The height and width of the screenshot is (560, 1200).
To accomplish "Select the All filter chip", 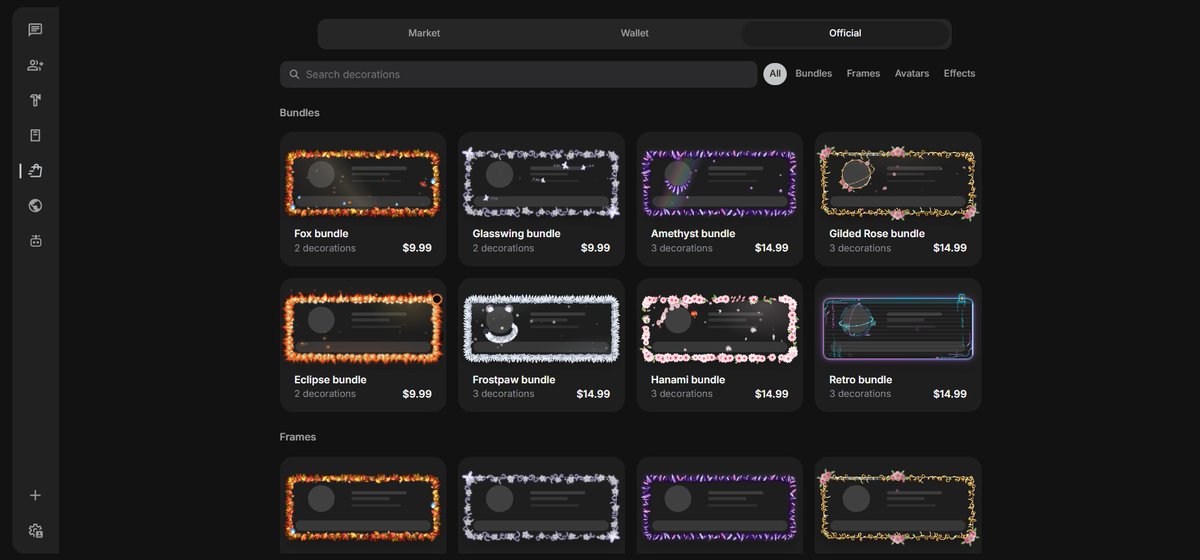I will click(775, 74).
